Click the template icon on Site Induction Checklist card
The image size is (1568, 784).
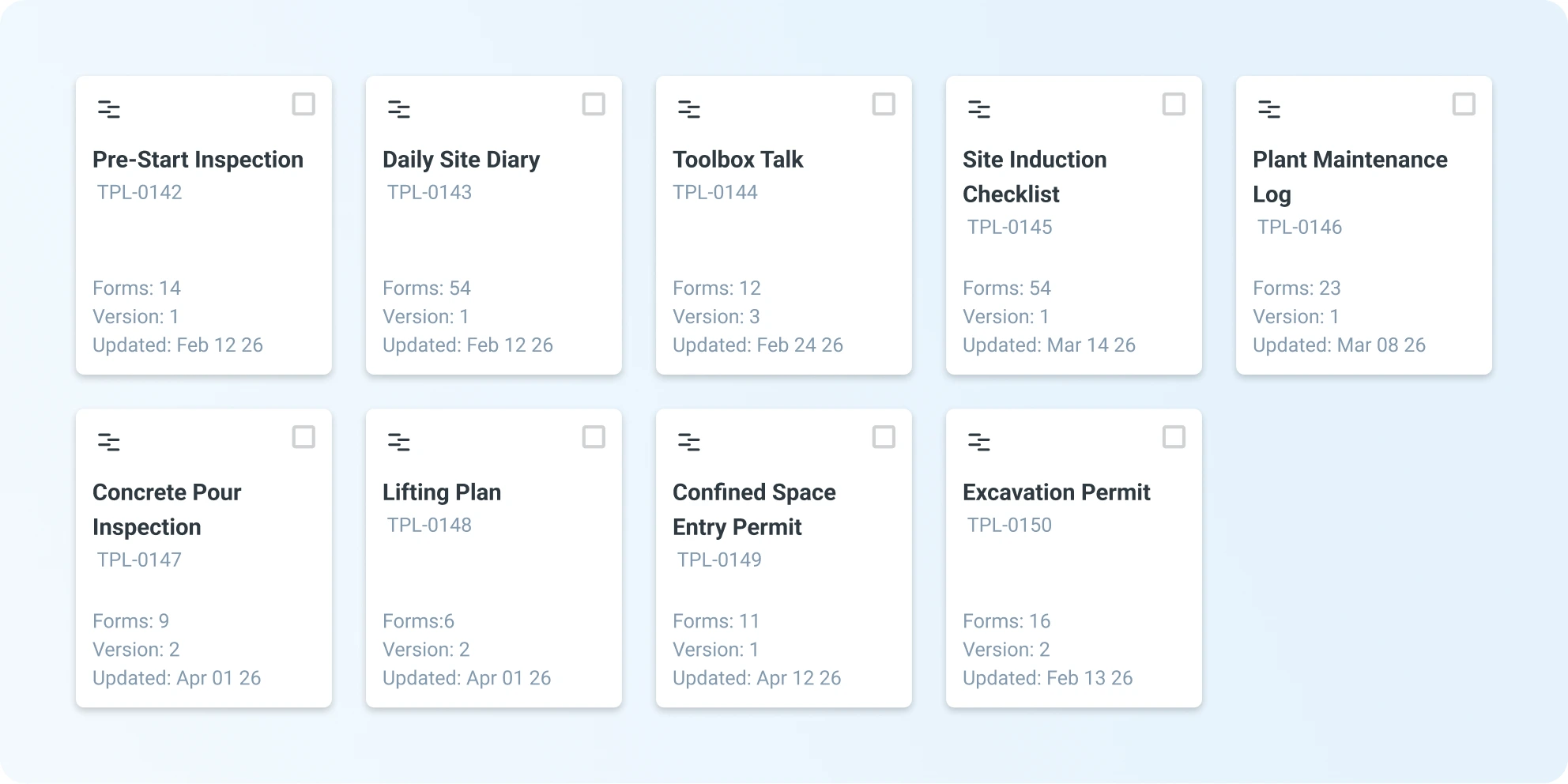click(x=979, y=110)
